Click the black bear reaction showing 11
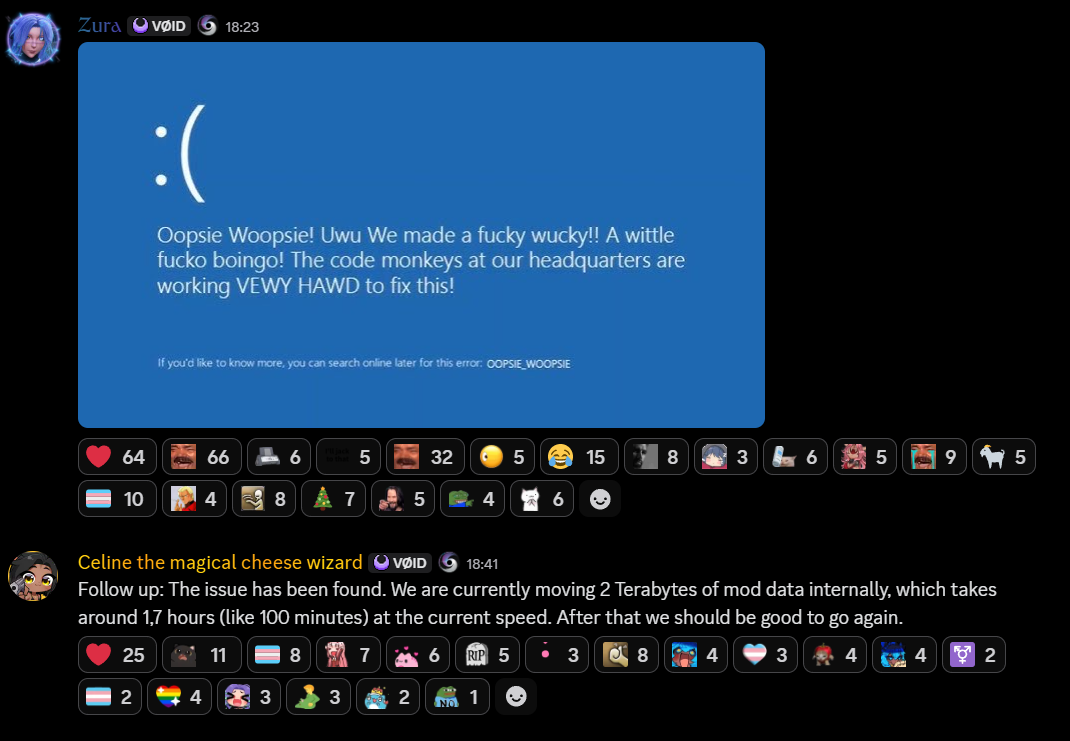Image resolution: width=1070 pixels, height=741 pixels. [x=201, y=654]
